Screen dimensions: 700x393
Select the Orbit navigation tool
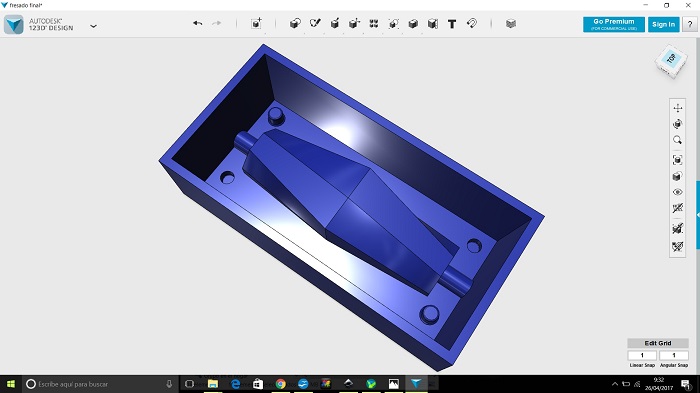tap(678, 124)
